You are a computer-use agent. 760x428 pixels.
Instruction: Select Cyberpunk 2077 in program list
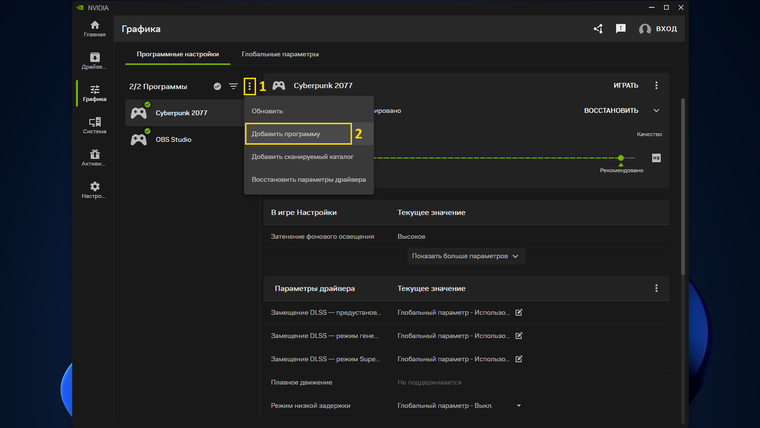tap(185, 113)
